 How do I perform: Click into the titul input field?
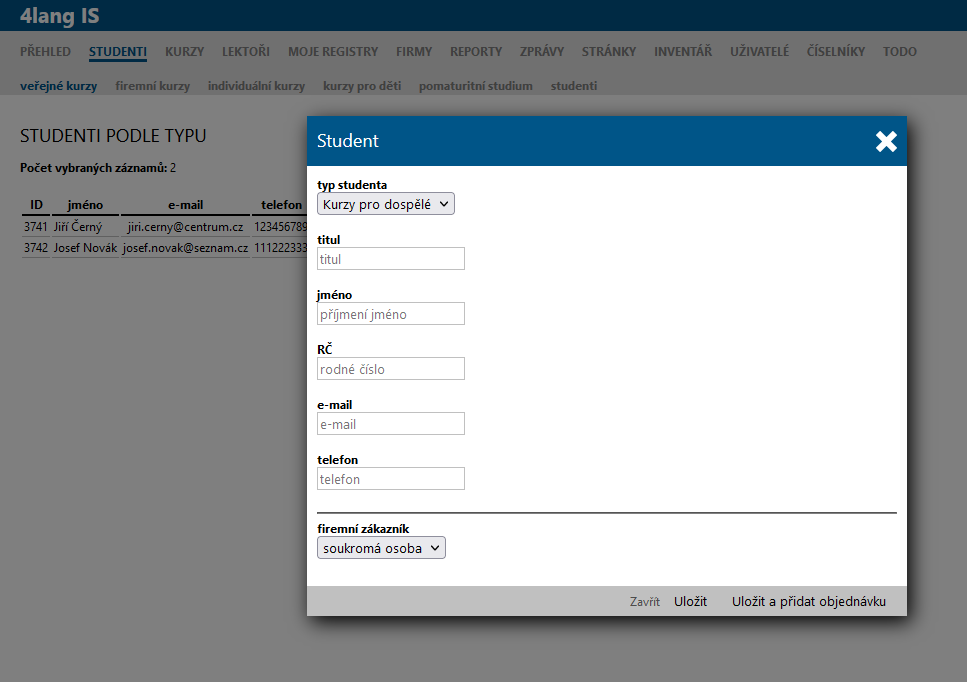[391, 259]
